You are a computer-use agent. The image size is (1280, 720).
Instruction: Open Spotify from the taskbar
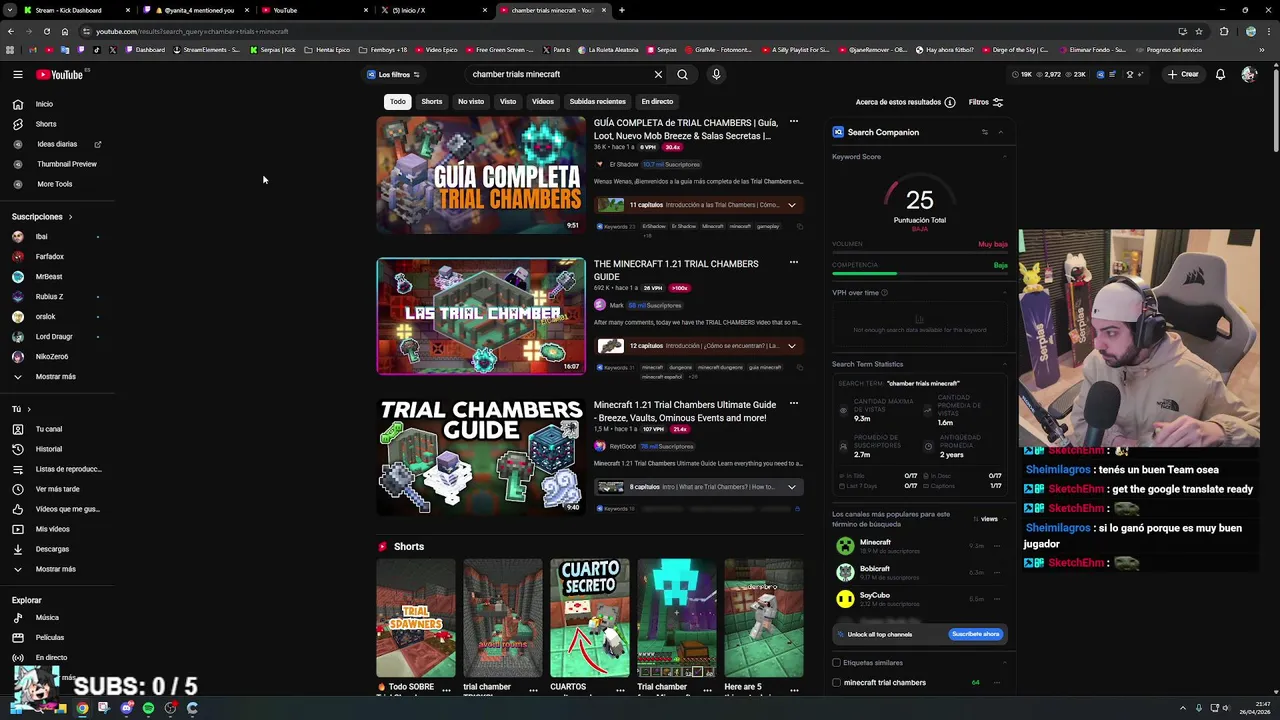pyautogui.click(x=148, y=708)
